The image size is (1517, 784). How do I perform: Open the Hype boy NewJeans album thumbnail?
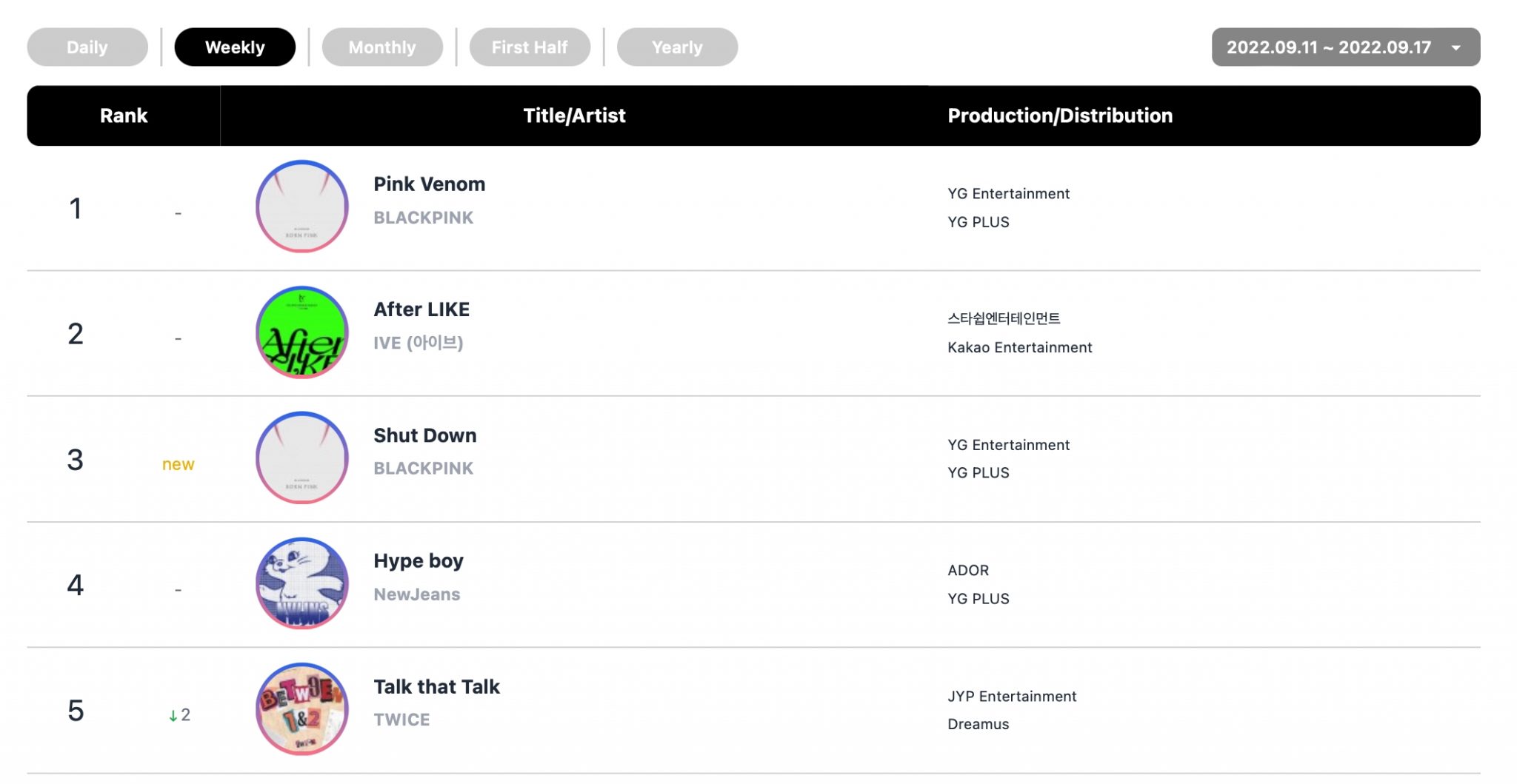[301, 584]
